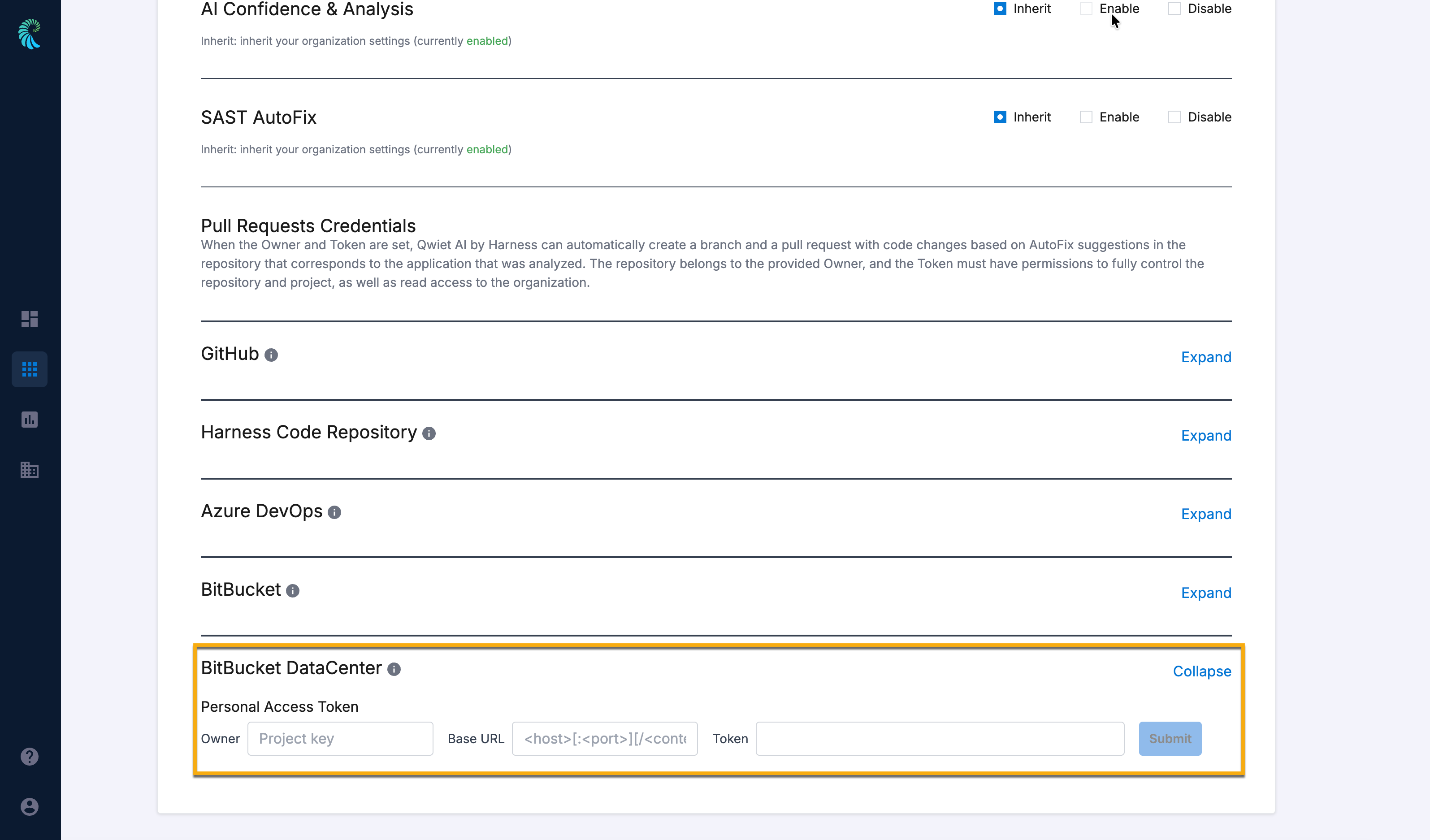
Task: Open the organization building icon in sidebar
Action: click(x=30, y=470)
